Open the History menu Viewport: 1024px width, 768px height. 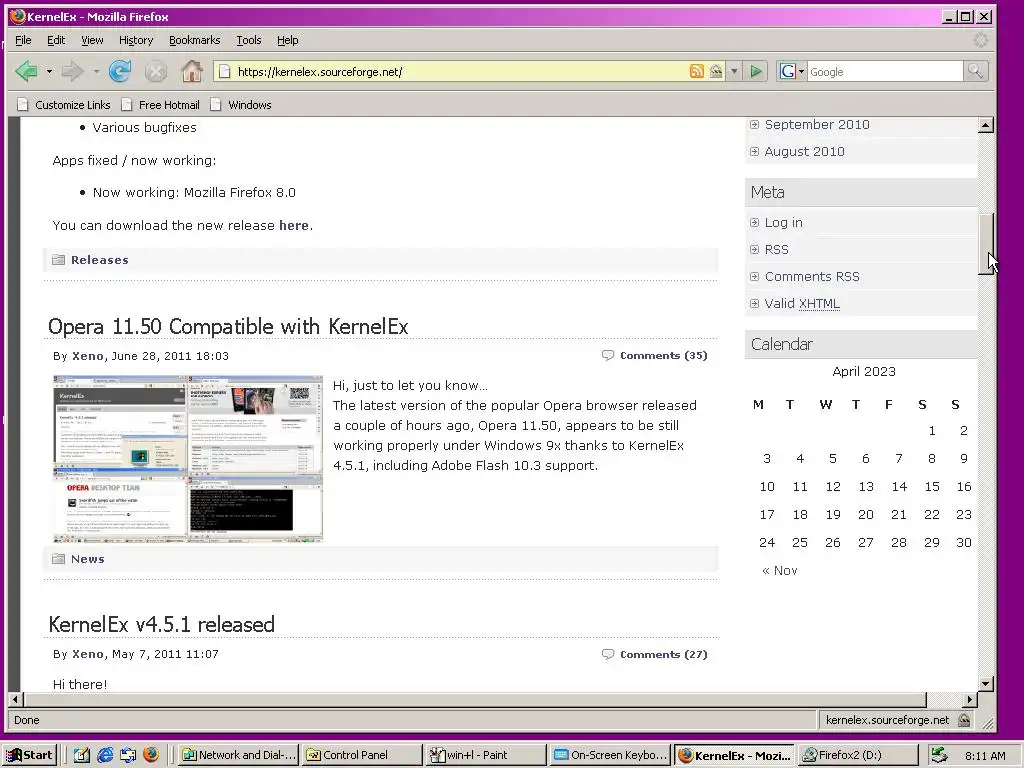(x=136, y=40)
